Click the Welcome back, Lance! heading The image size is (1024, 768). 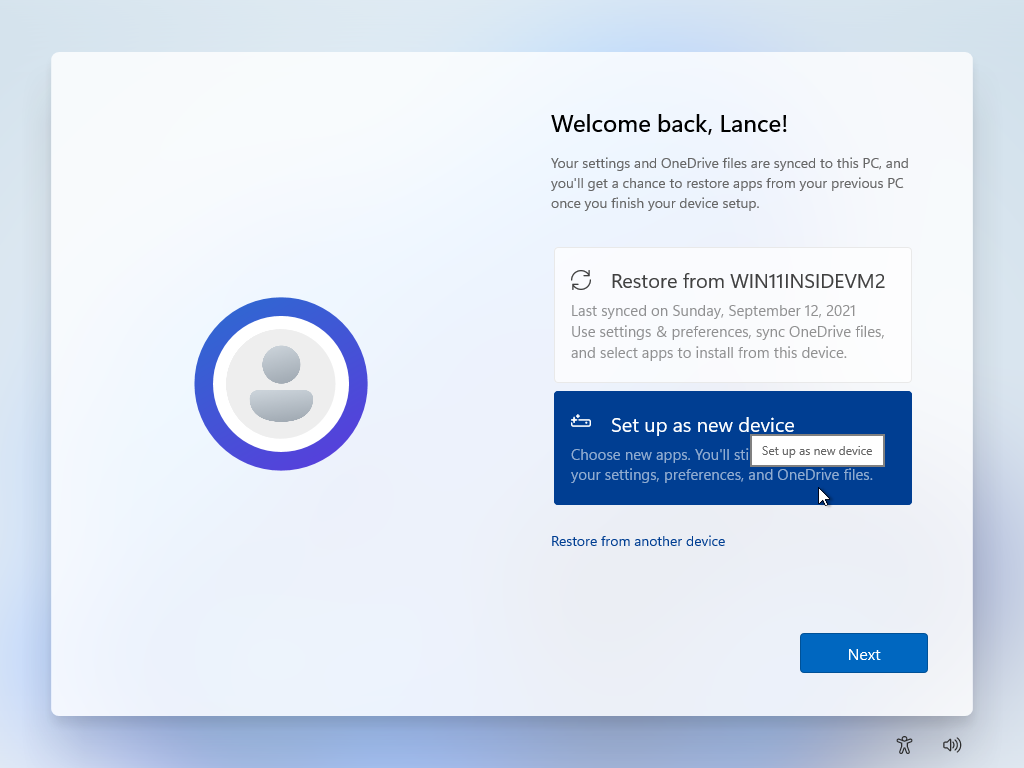669,123
